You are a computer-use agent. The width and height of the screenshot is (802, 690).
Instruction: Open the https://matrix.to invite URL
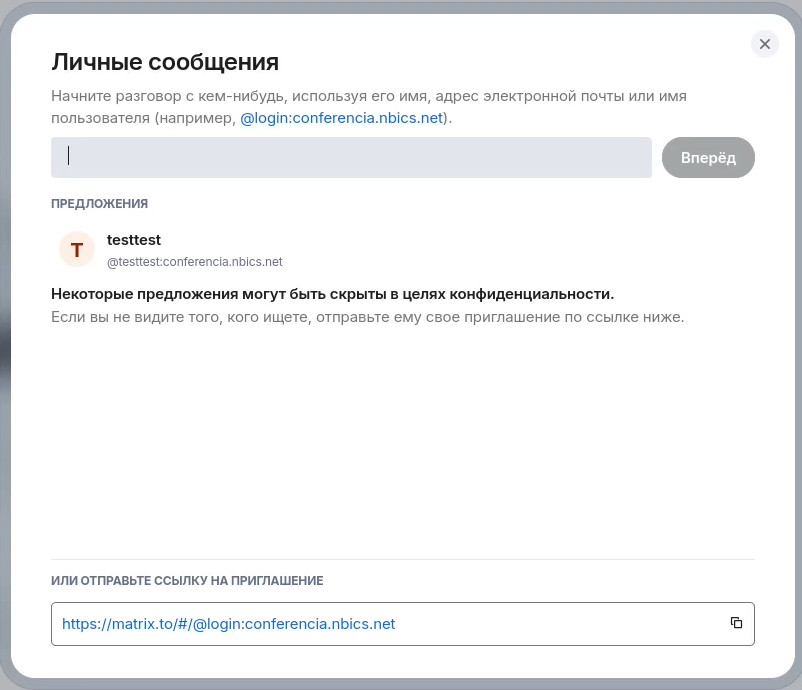(x=228, y=624)
